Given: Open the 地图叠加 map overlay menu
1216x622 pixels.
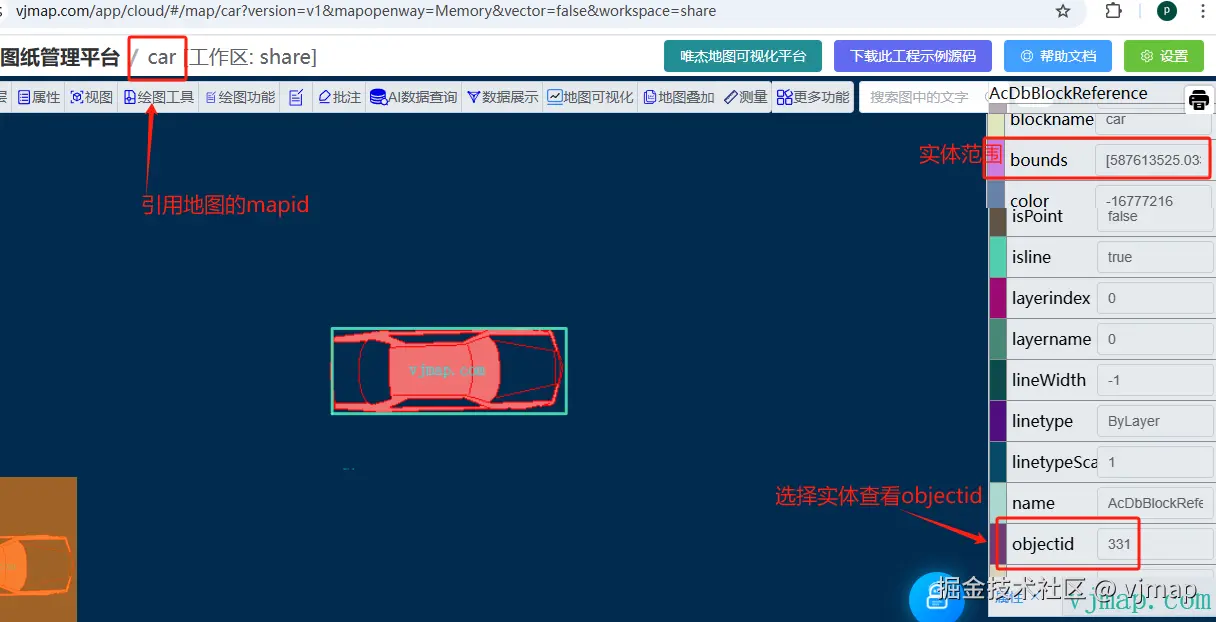Looking at the screenshot, I should point(680,97).
